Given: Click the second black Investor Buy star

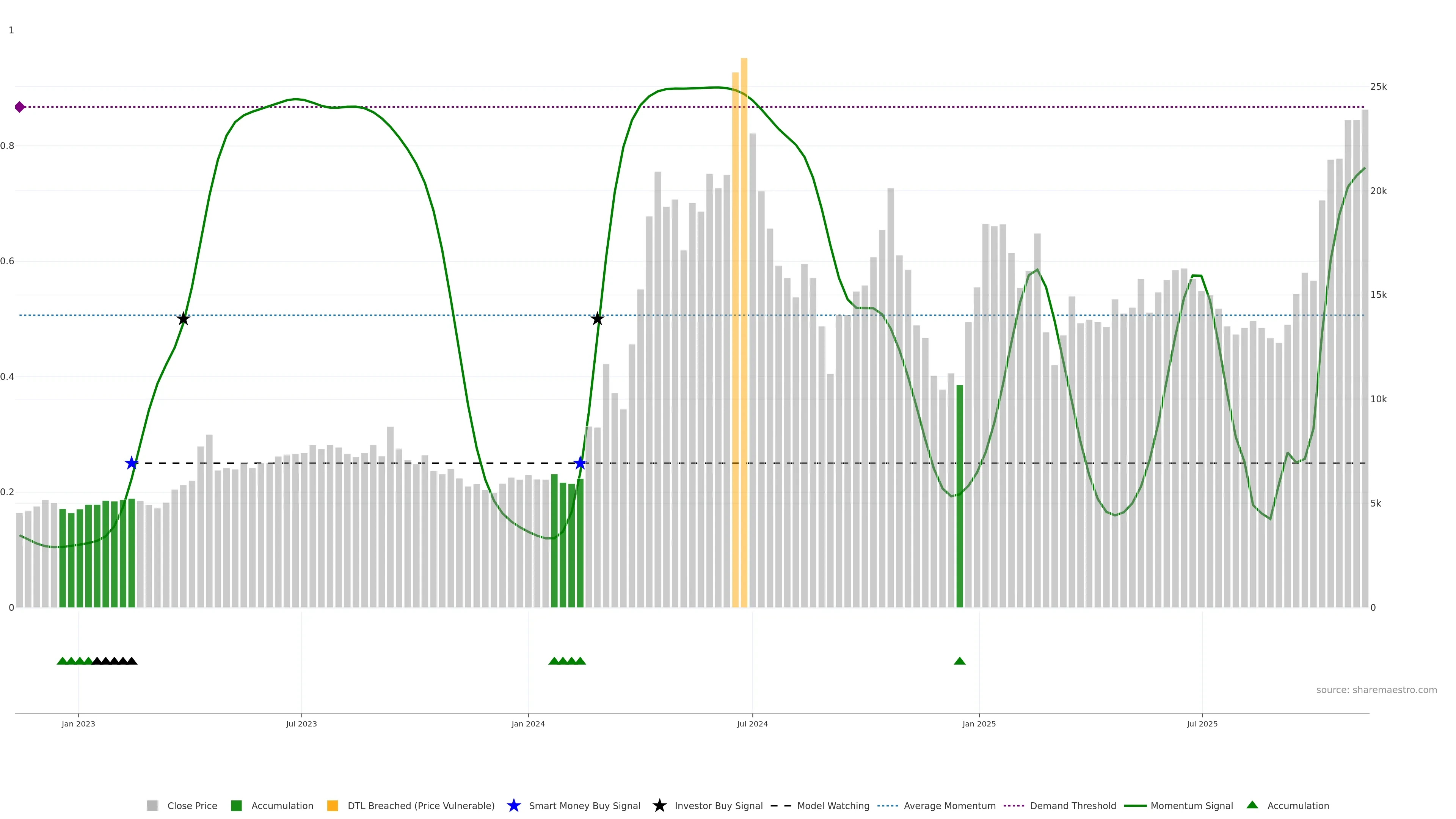Looking at the screenshot, I should coord(598,319).
